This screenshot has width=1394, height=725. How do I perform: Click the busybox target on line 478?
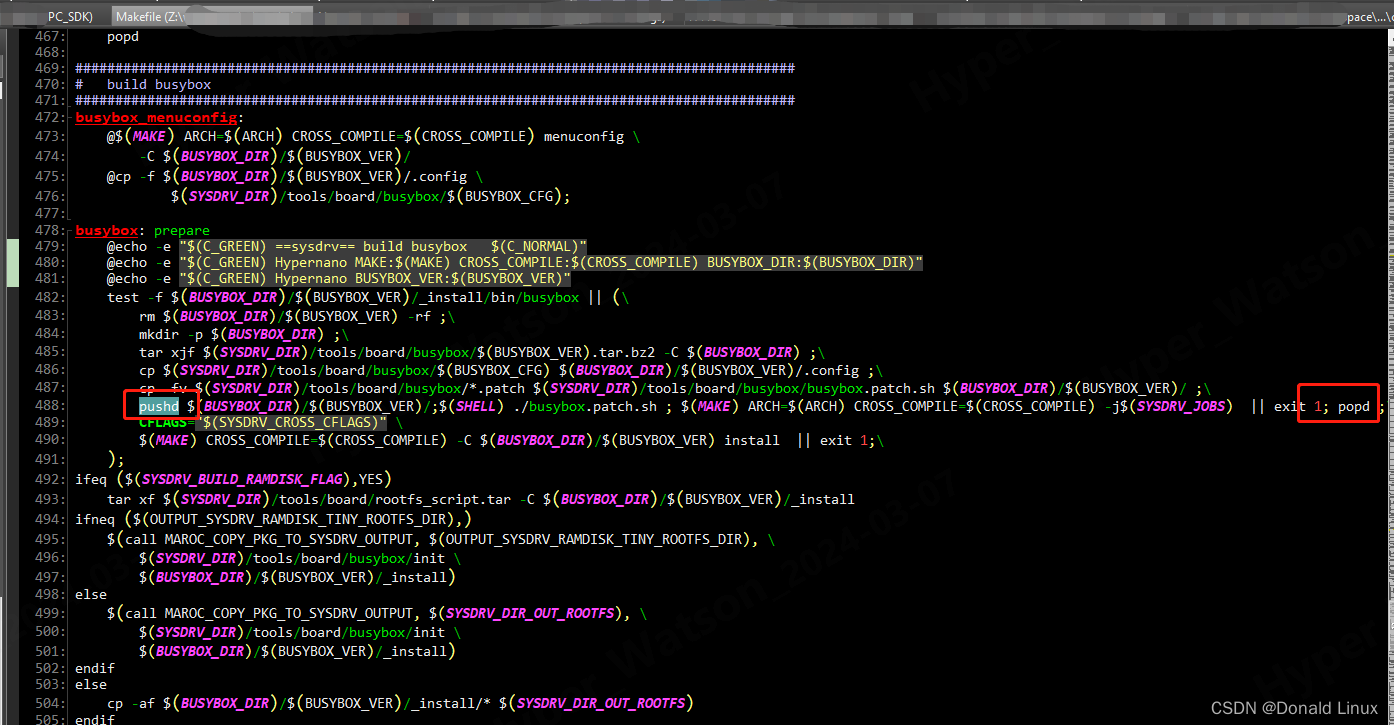pyautogui.click(x=105, y=230)
